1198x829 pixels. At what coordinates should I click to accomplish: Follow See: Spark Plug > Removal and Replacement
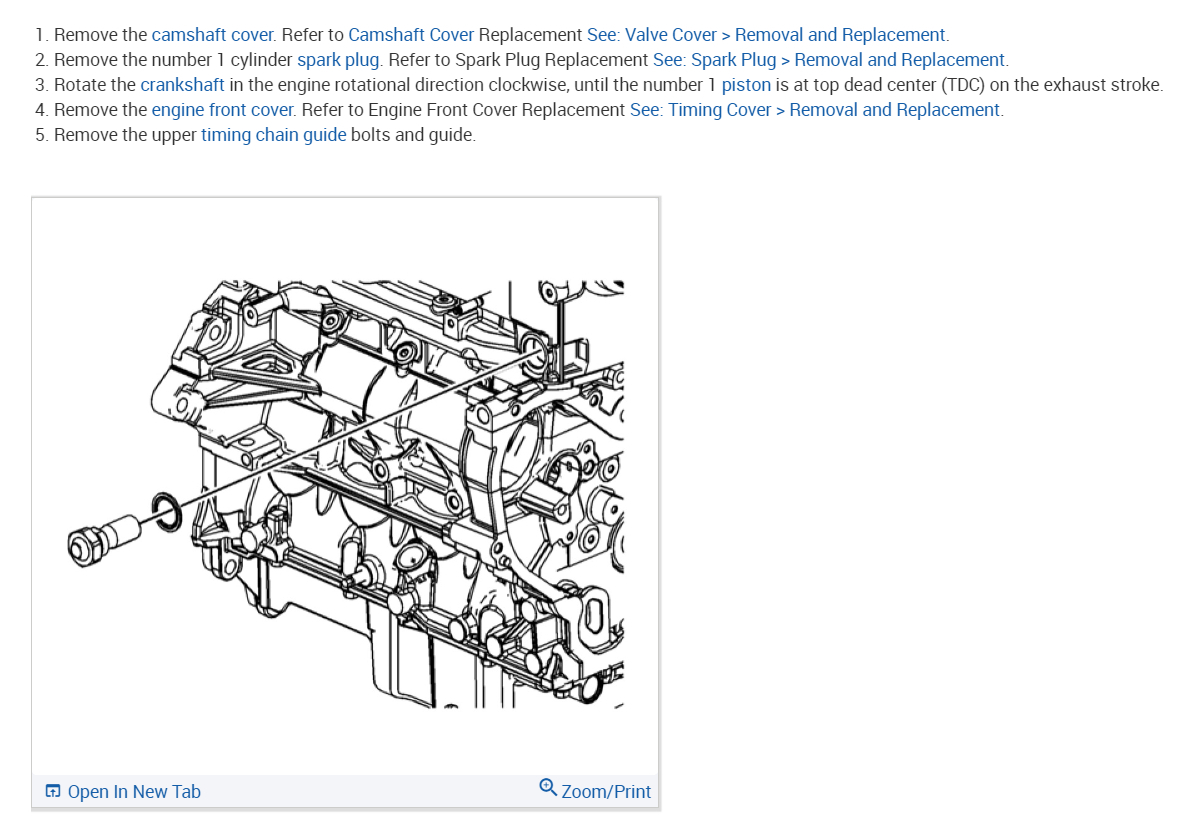(x=829, y=60)
